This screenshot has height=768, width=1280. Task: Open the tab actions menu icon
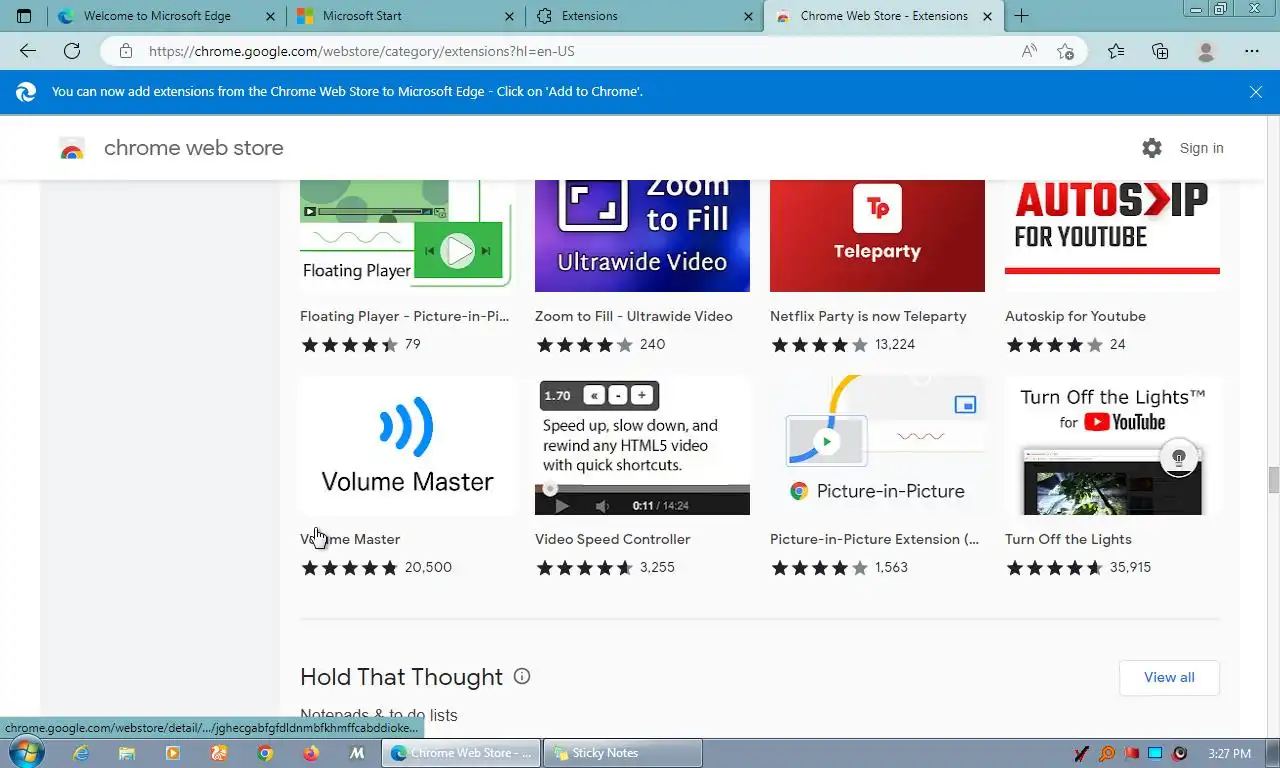pos(24,16)
